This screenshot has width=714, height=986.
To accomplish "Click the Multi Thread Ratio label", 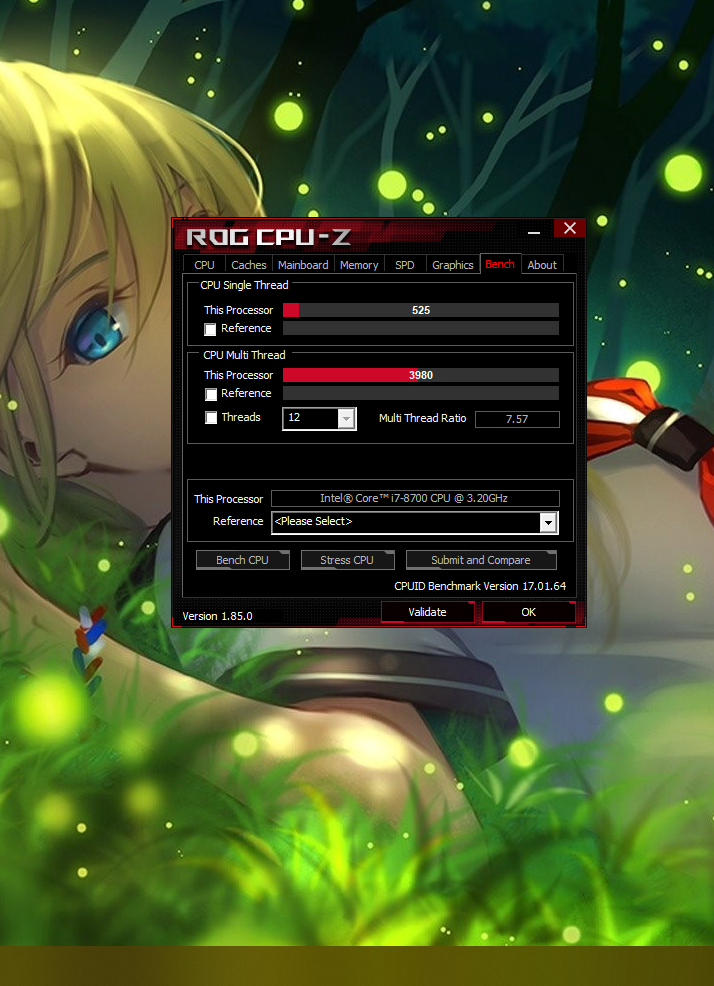I will click(423, 418).
